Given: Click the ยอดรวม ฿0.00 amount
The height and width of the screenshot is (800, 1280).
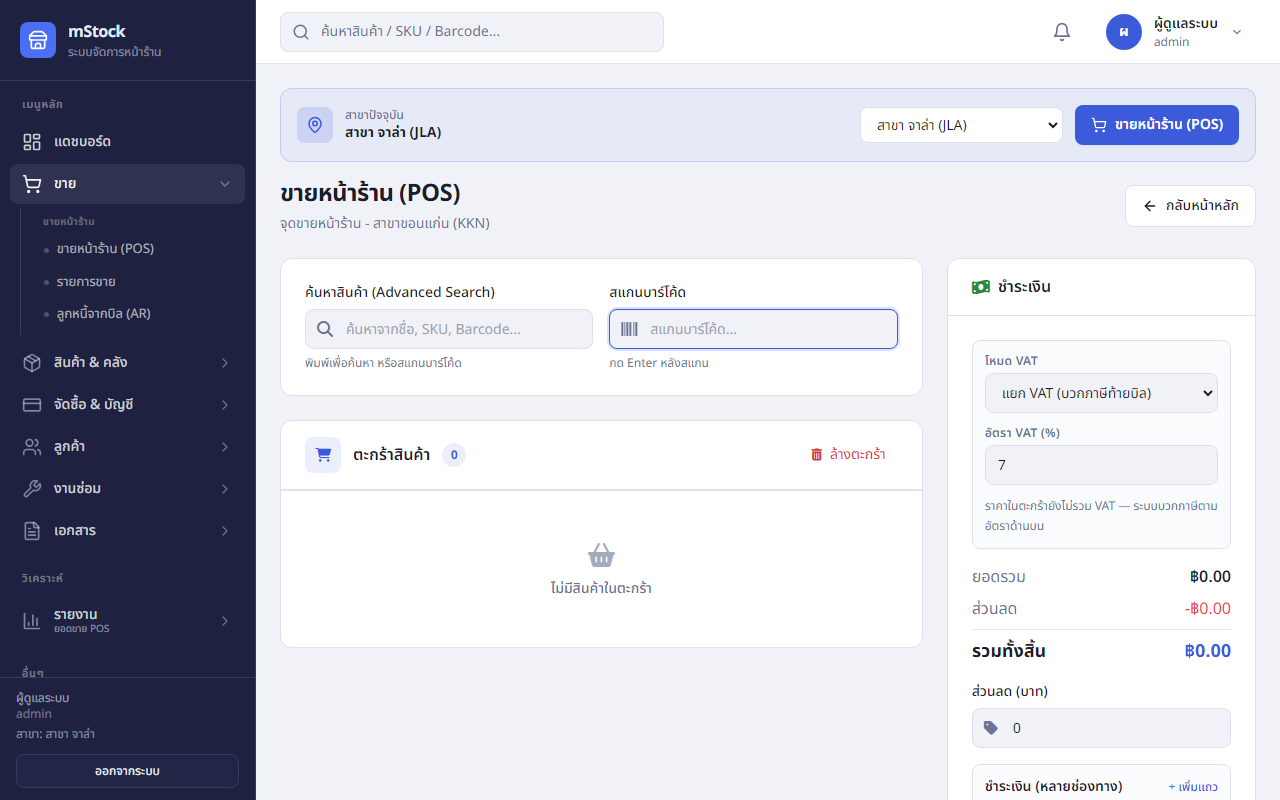Looking at the screenshot, I should 1210,577.
